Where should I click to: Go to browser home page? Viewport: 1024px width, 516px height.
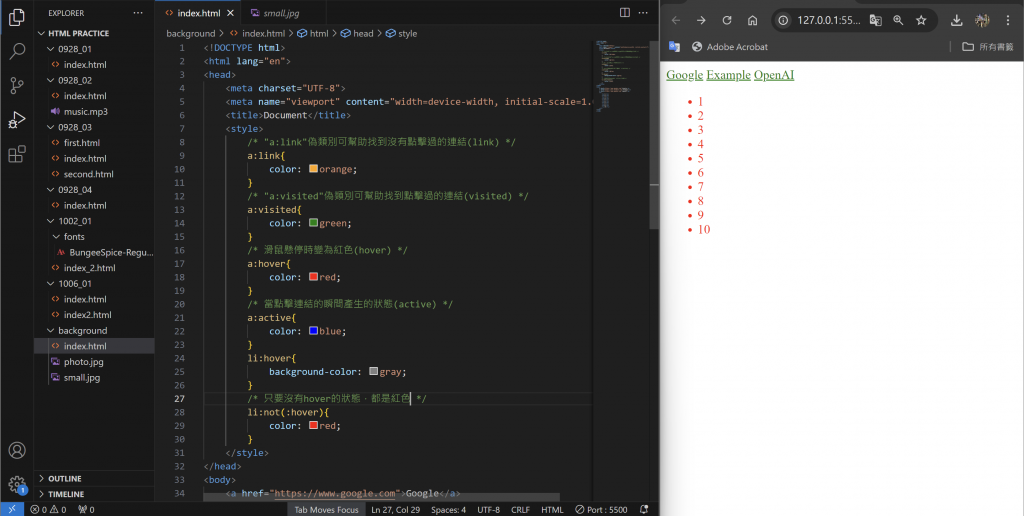[x=752, y=20]
